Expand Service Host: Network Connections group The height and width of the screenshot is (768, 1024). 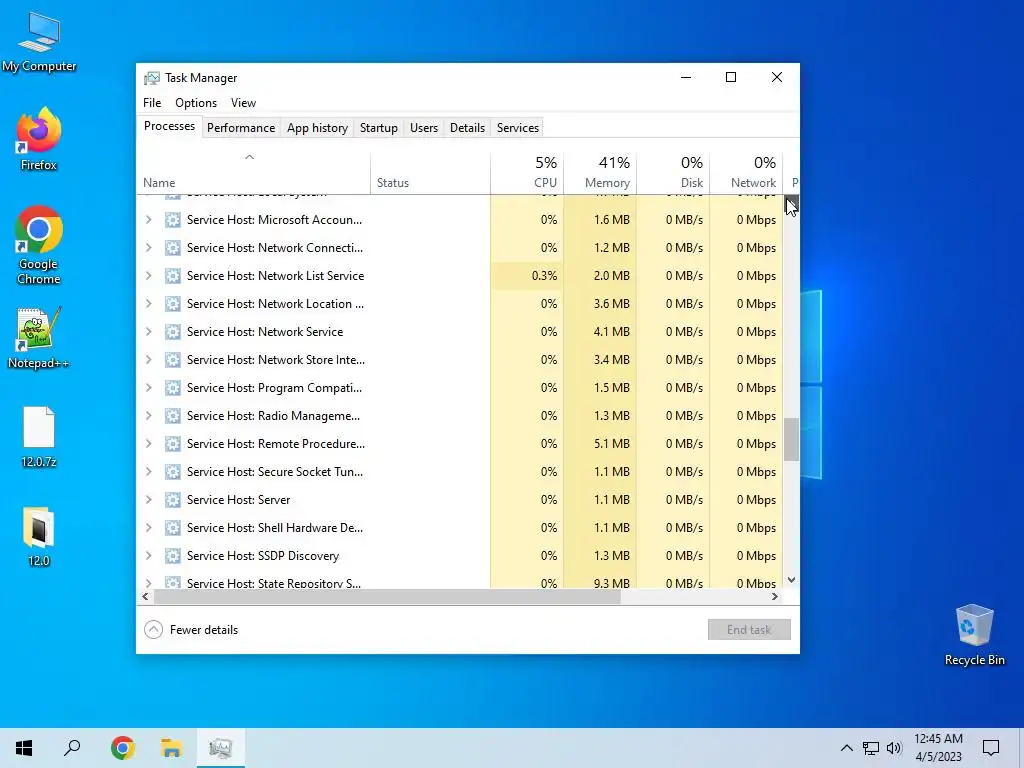[x=149, y=248]
